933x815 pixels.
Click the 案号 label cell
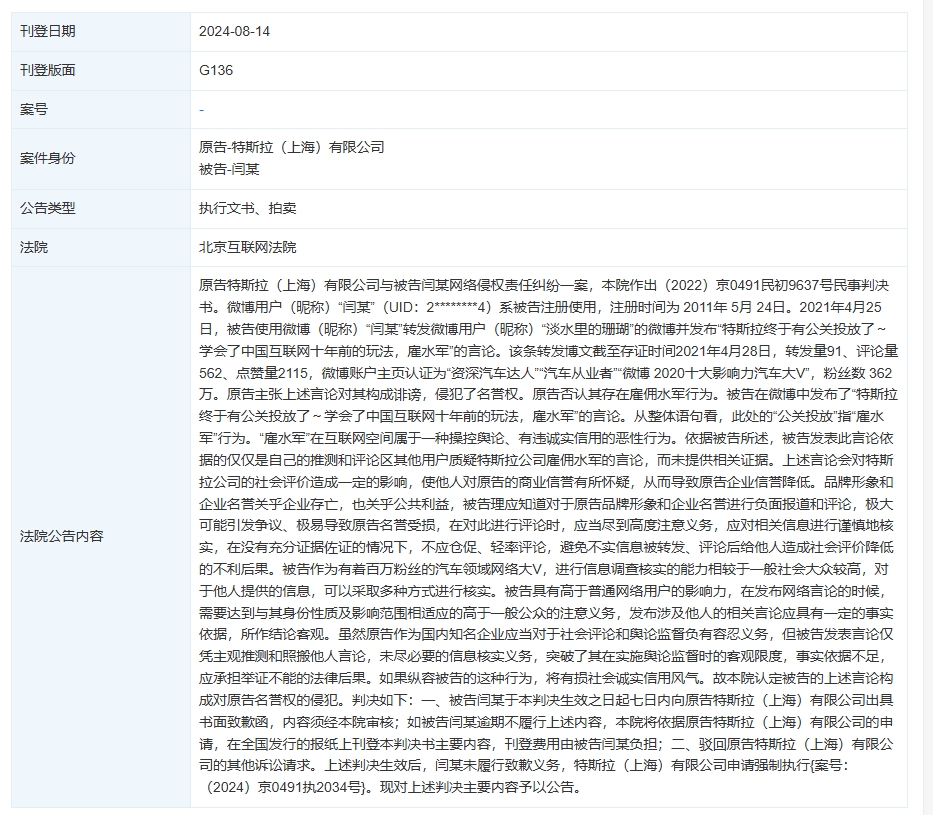[101, 109]
